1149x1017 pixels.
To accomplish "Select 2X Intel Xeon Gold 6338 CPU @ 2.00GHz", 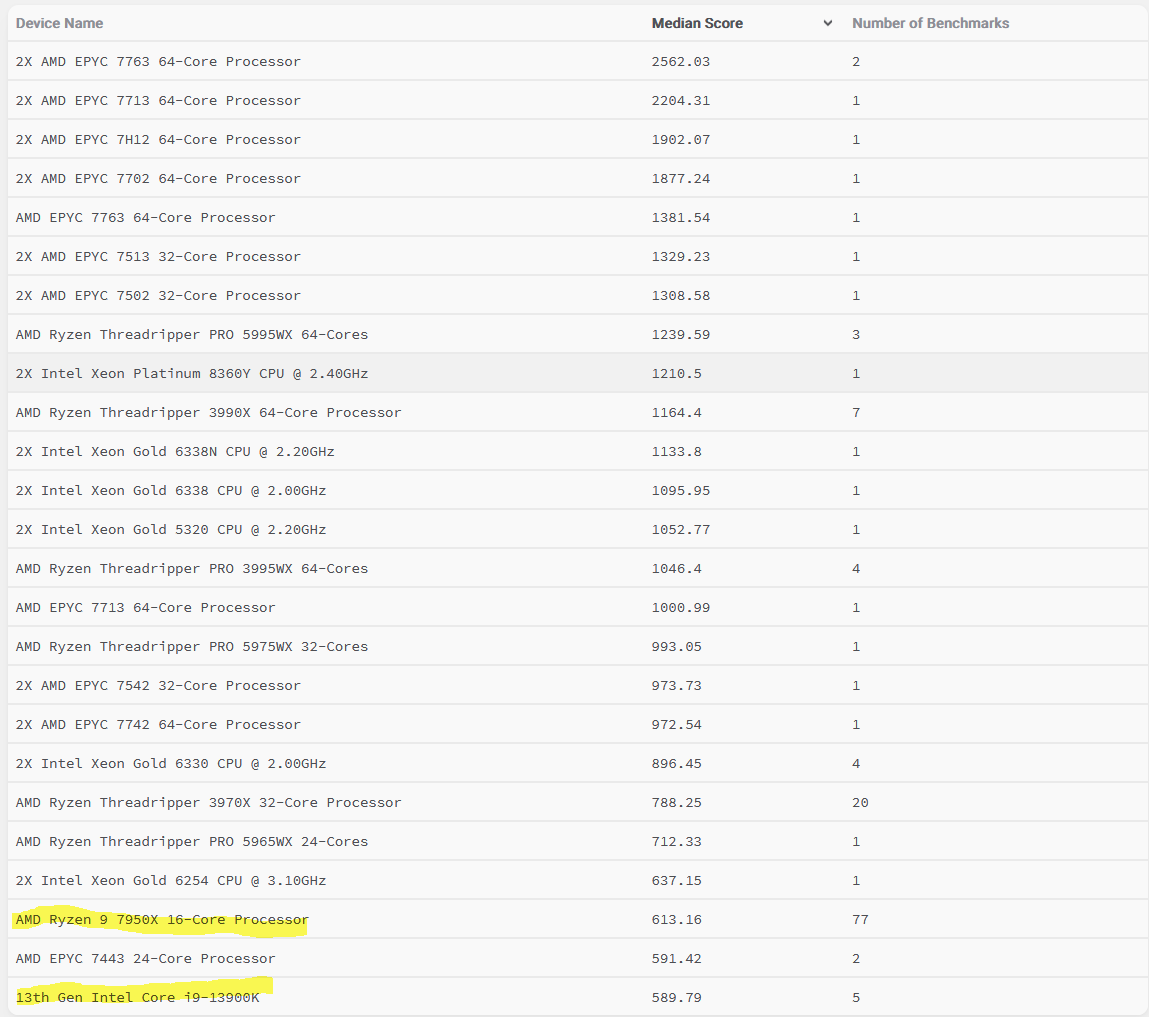I will pos(577,491).
